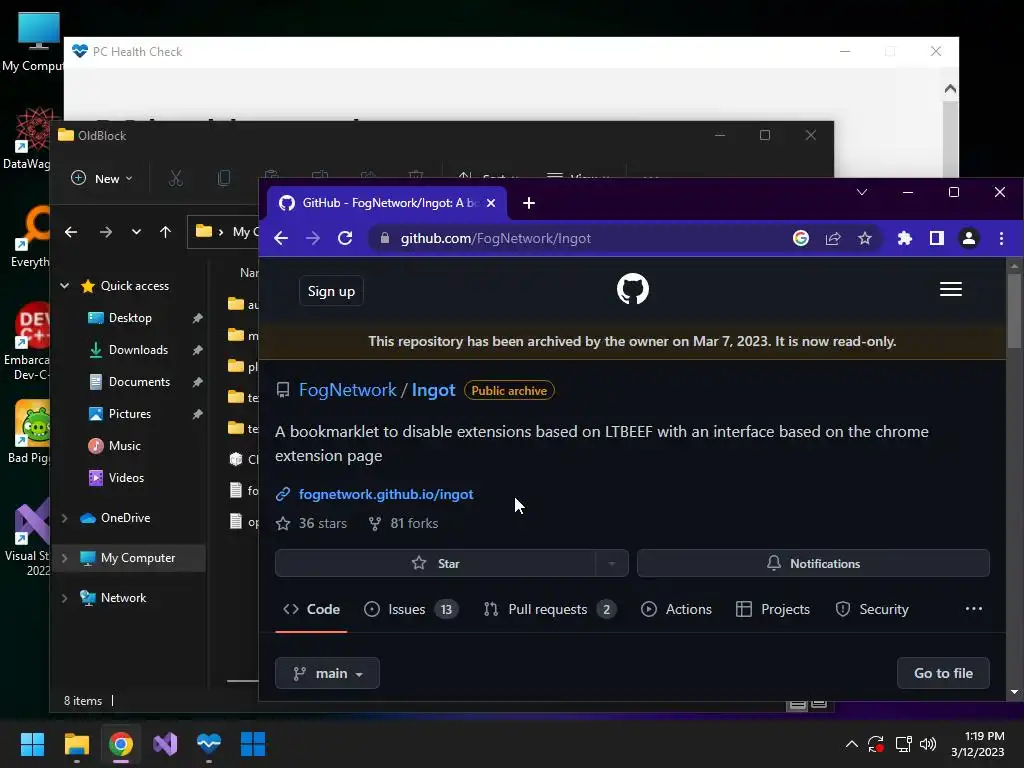
Task: Open the Chrome extensions puzzle icon
Action: (904, 238)
